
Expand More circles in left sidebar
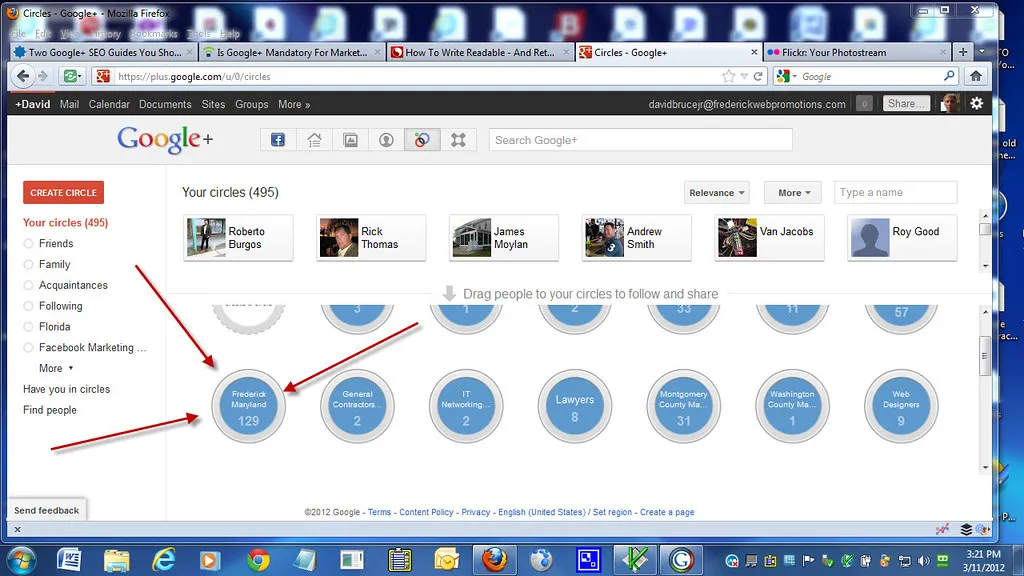coord(56,368)
